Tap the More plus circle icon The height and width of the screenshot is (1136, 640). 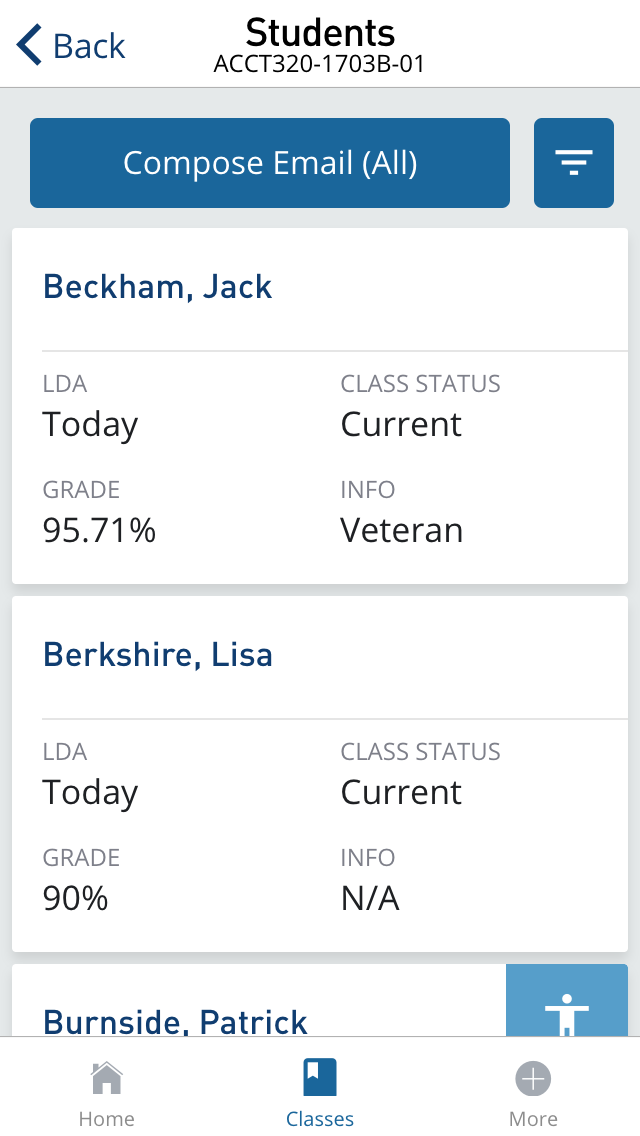coord(533,1079)
